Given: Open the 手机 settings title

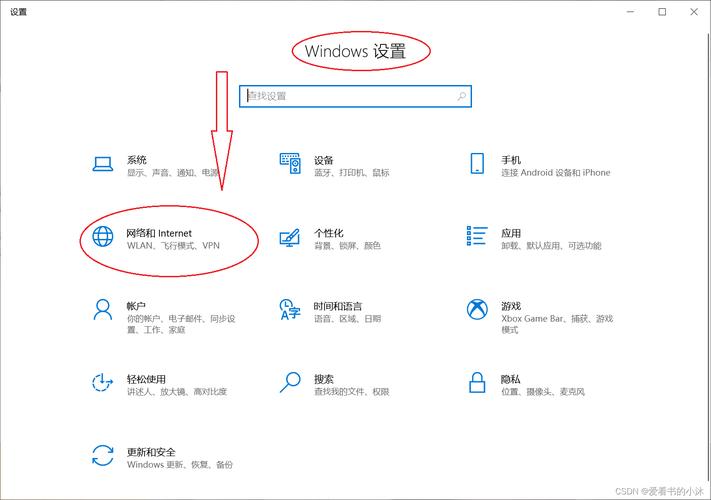Looking at the screenshot, I should pos(511,160).
